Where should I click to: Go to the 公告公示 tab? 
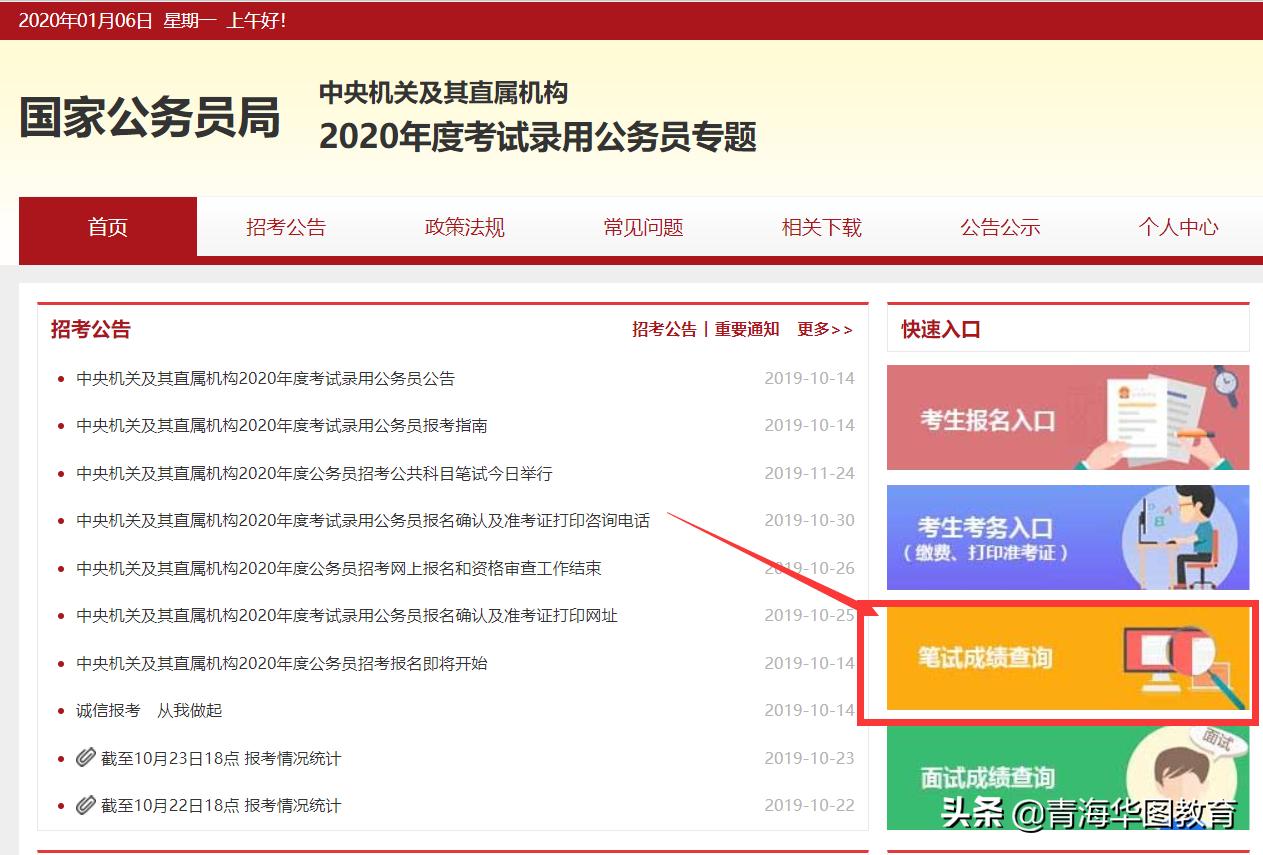click(1000, 228)
